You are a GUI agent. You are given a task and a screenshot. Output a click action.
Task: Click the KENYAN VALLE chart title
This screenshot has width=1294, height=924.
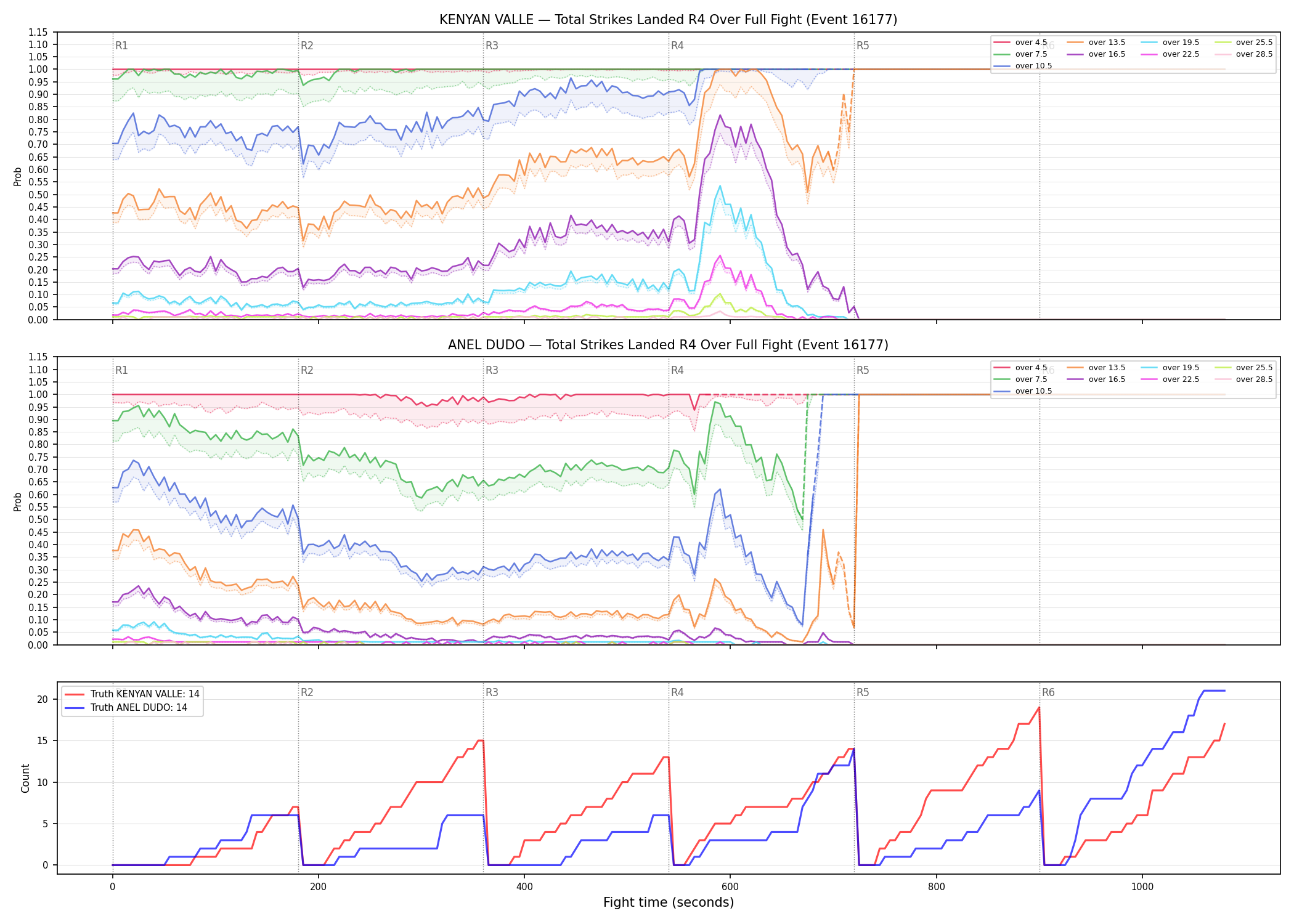(x=668, y=20)
